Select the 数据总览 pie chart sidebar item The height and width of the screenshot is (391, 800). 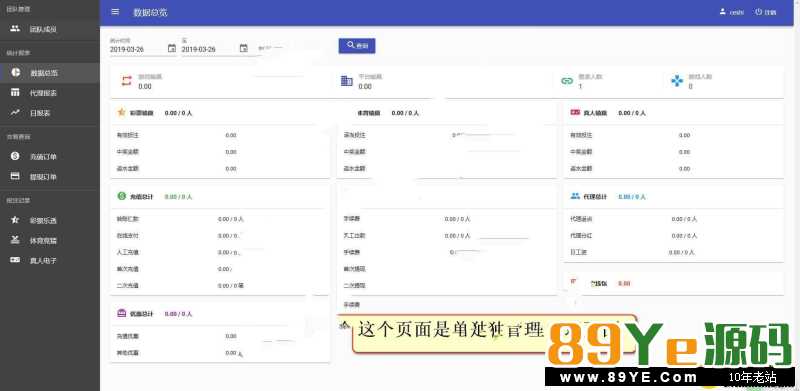click(49, 73)
